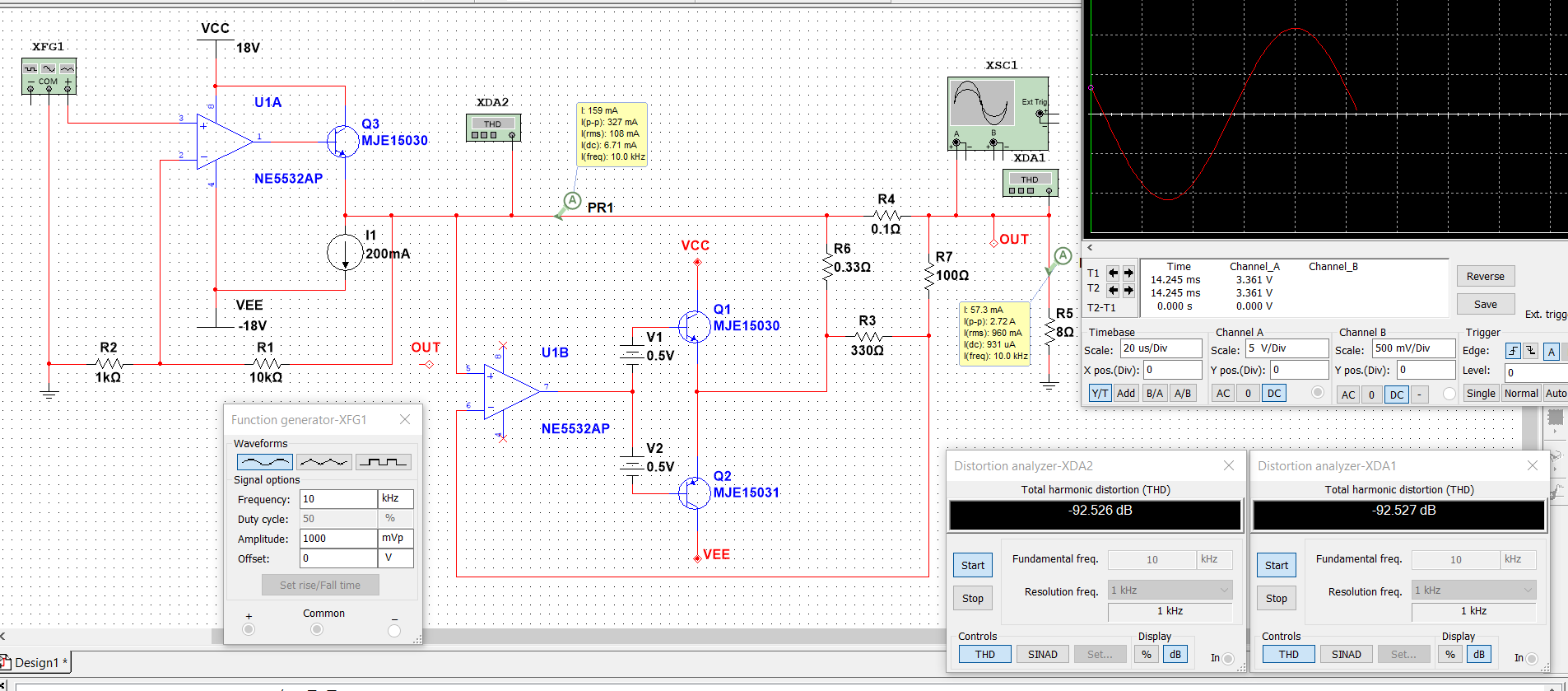Image resolution: width=1568 pixels, height=691 pixels.
Task: Click the minus terminal radio in Function generator
Action: [x=394, y=630]
